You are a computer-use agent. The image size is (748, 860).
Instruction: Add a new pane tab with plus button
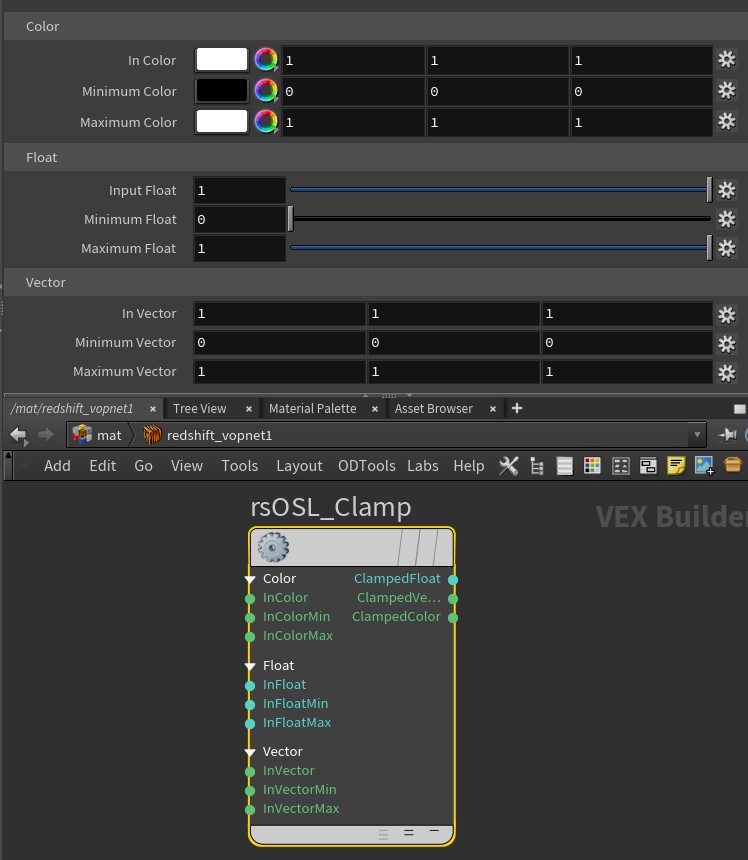coord(517,408)
